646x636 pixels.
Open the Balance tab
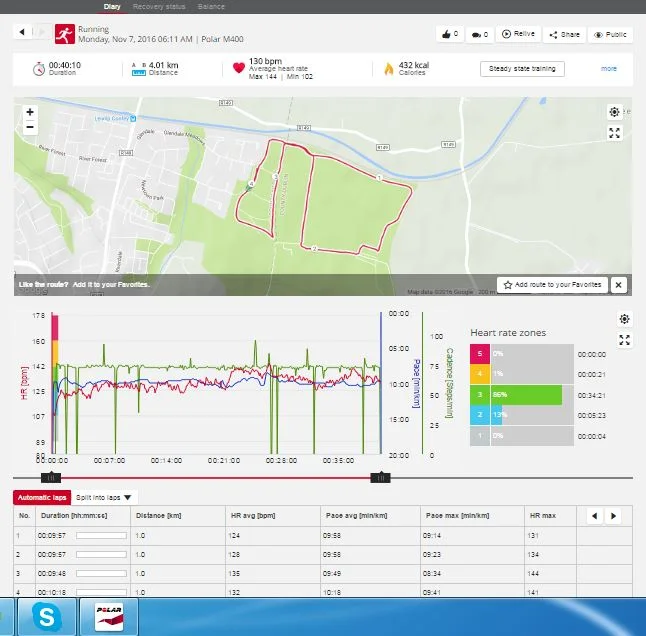tap(211, 7)
